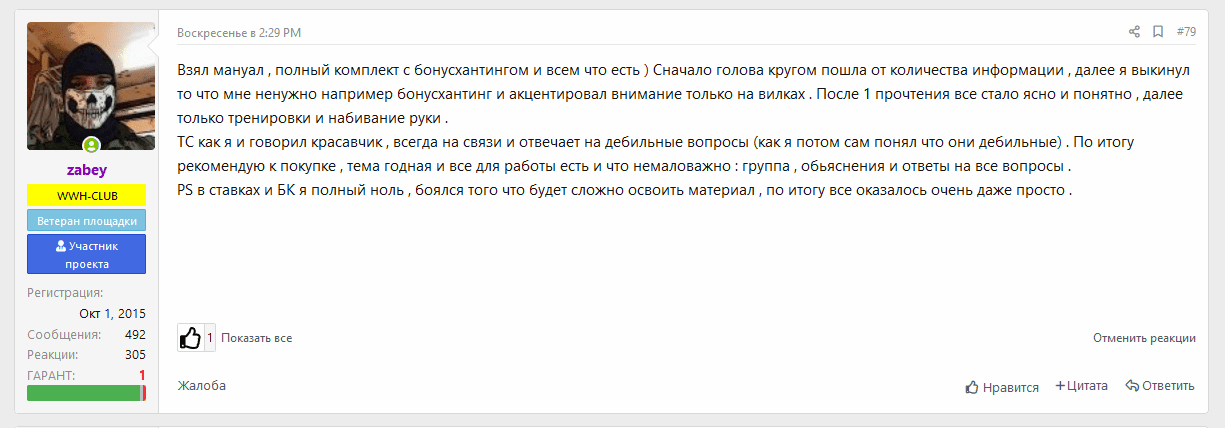Like the post with Нравится

(1002, 386)
